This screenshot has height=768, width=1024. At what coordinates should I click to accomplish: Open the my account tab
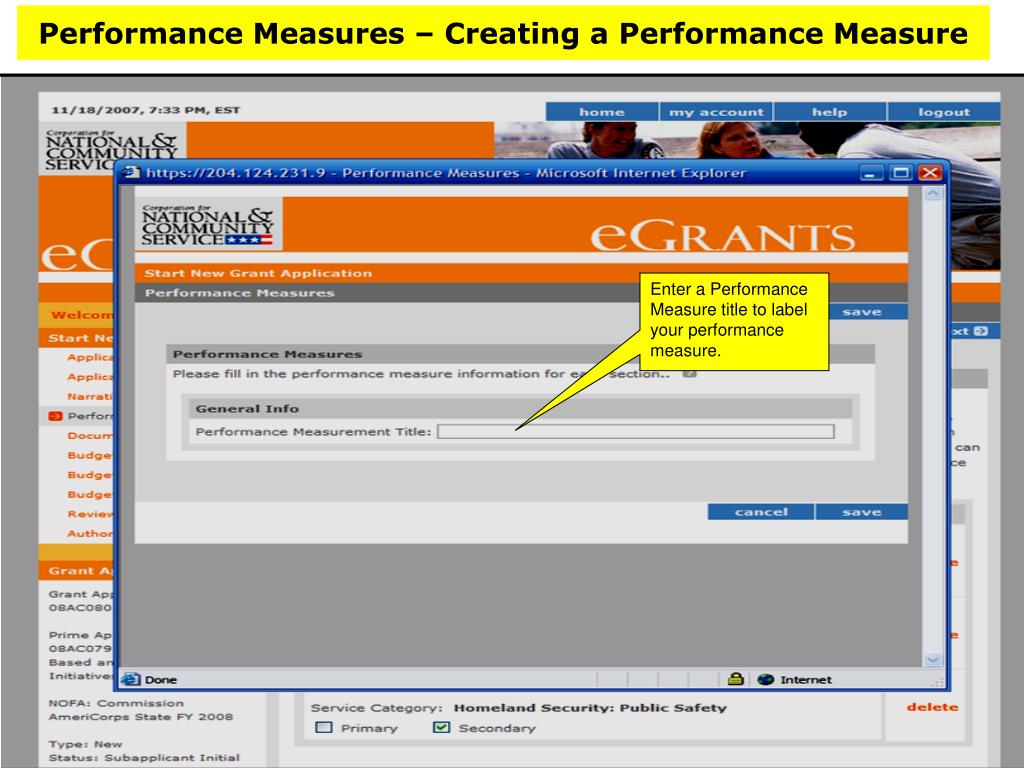(x=716, y=112)
